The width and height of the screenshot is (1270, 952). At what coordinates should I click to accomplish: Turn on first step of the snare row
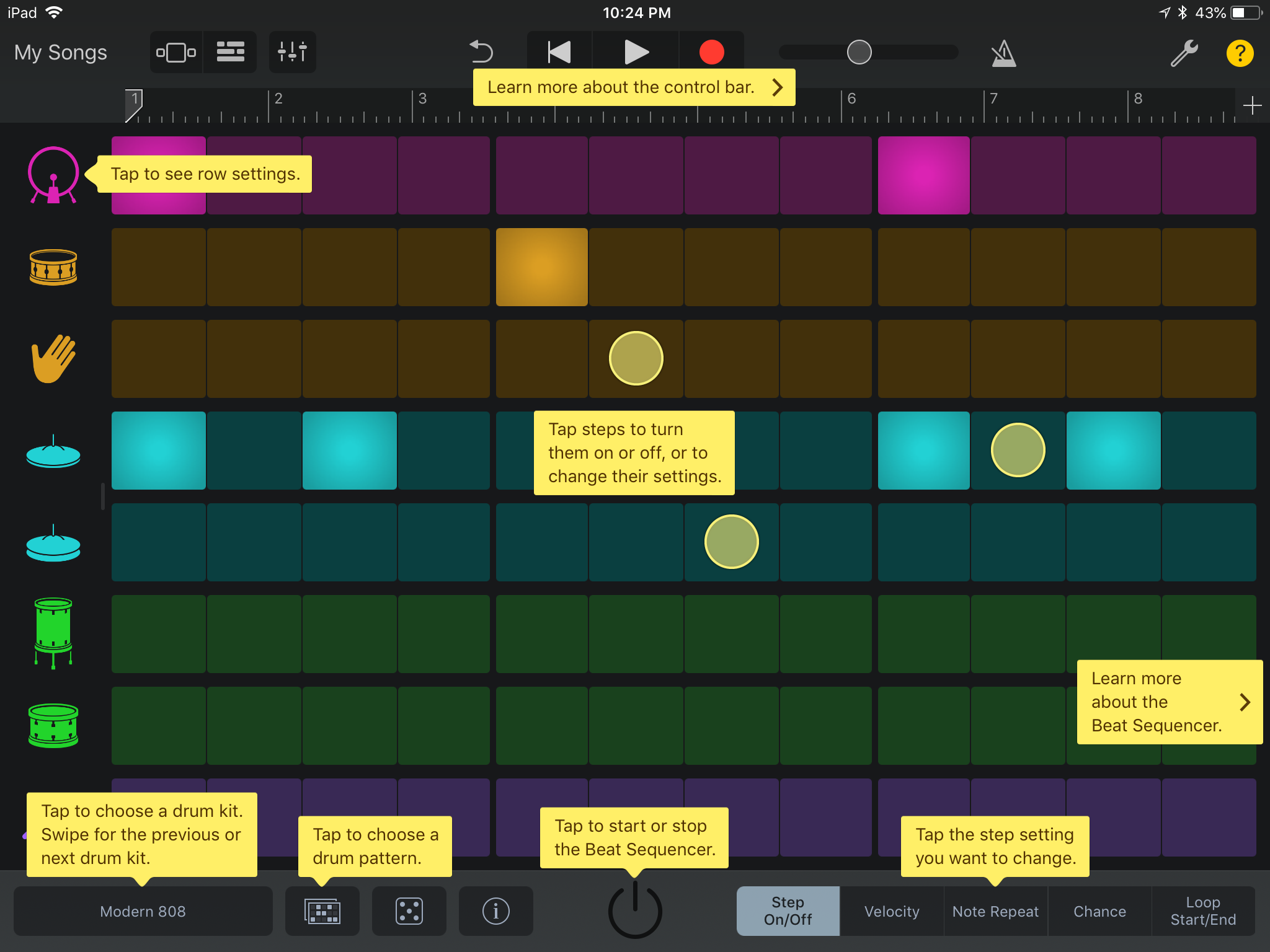tap(159, 267)
